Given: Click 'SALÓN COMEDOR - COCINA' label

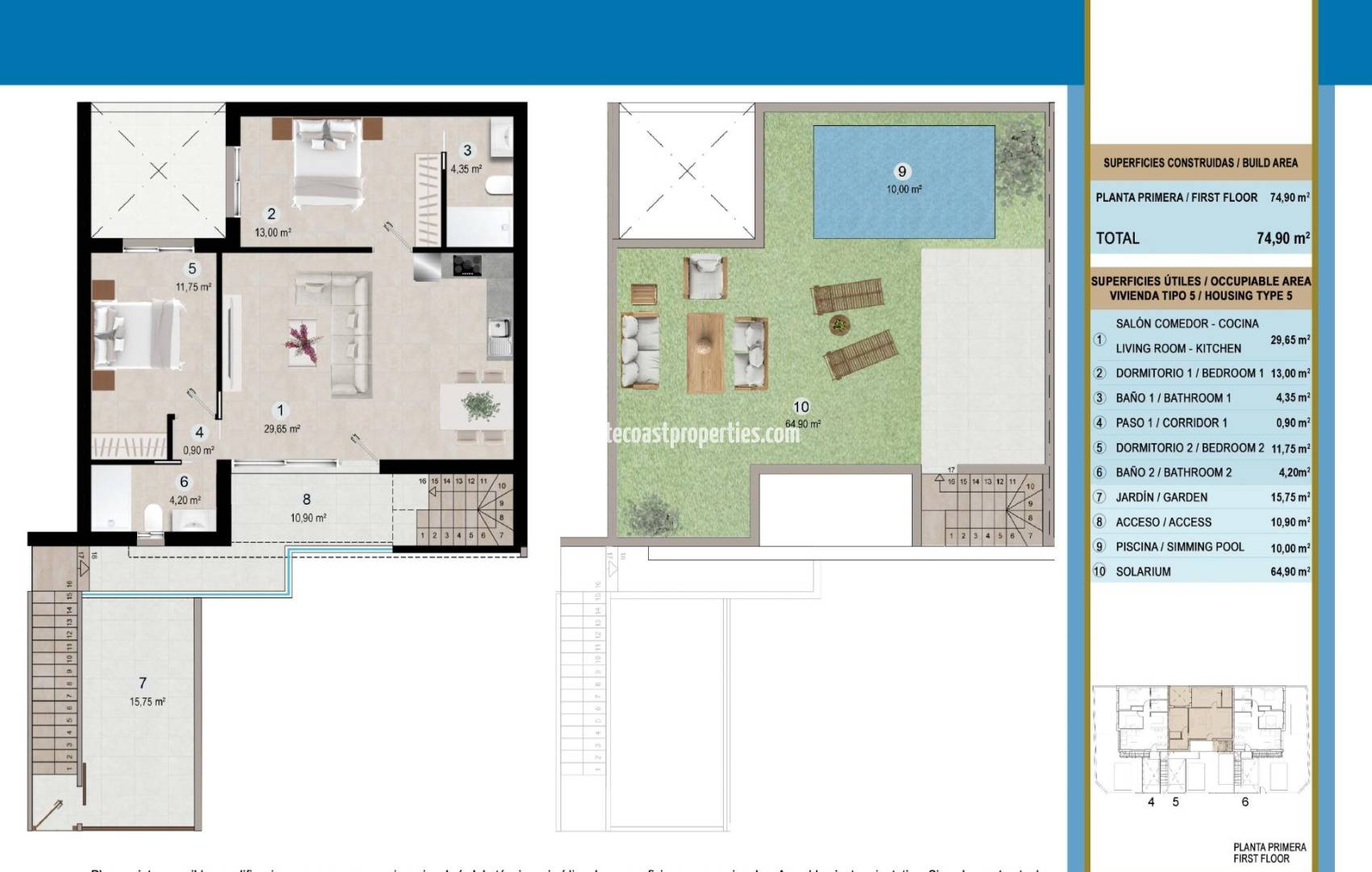Looking at the screenshot, I should (1187, 324).
